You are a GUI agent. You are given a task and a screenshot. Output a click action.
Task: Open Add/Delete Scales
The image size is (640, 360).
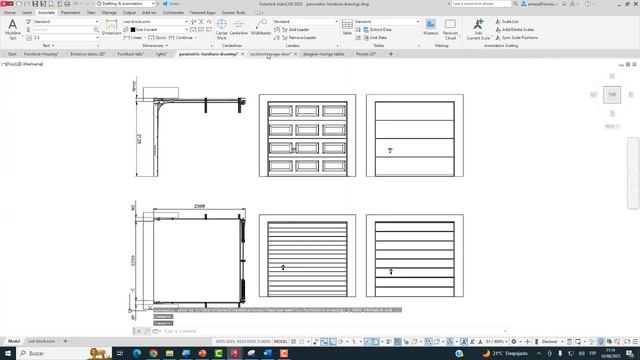click(515, 29)
